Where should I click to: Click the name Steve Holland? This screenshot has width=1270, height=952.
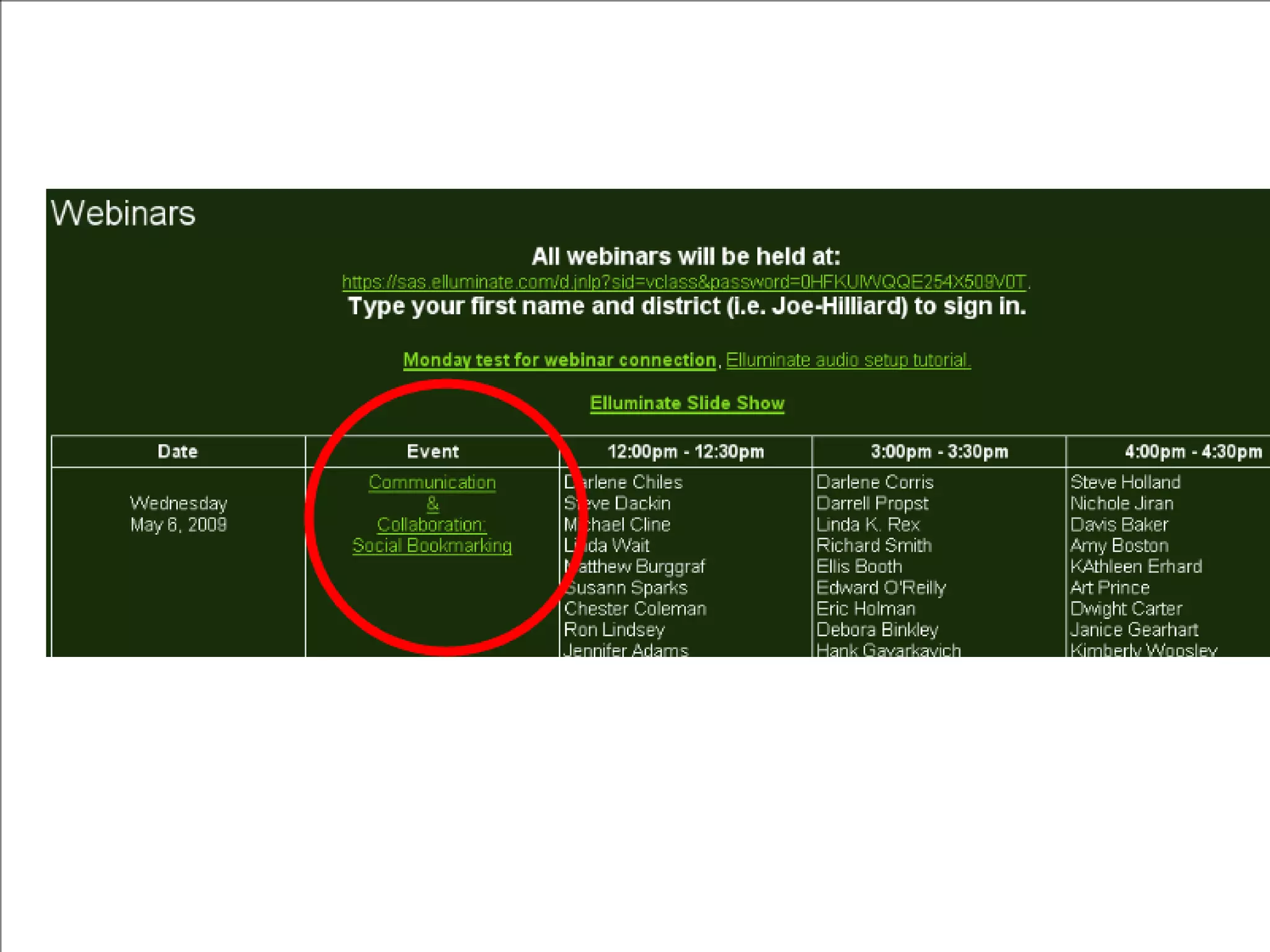tap(1125, 482)
